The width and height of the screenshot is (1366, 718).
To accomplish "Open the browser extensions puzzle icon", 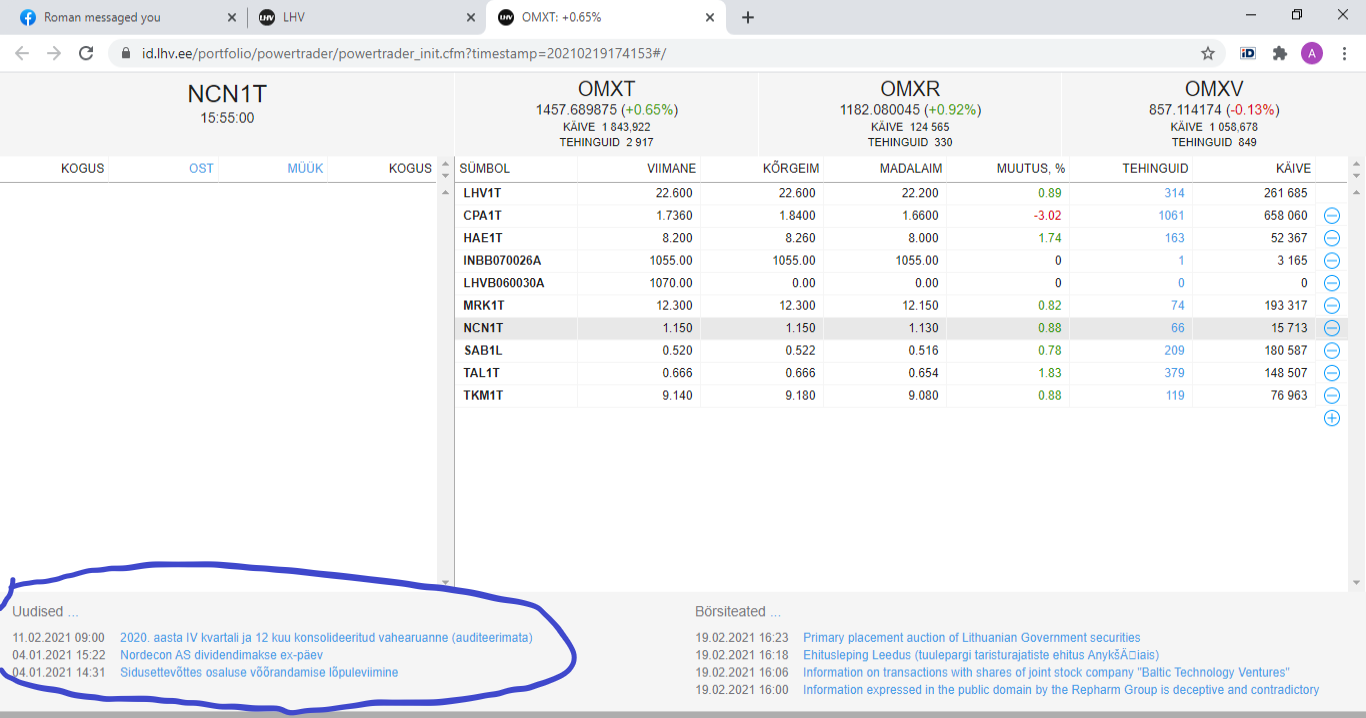I will pyautogui.click(x=1279, y=54).
